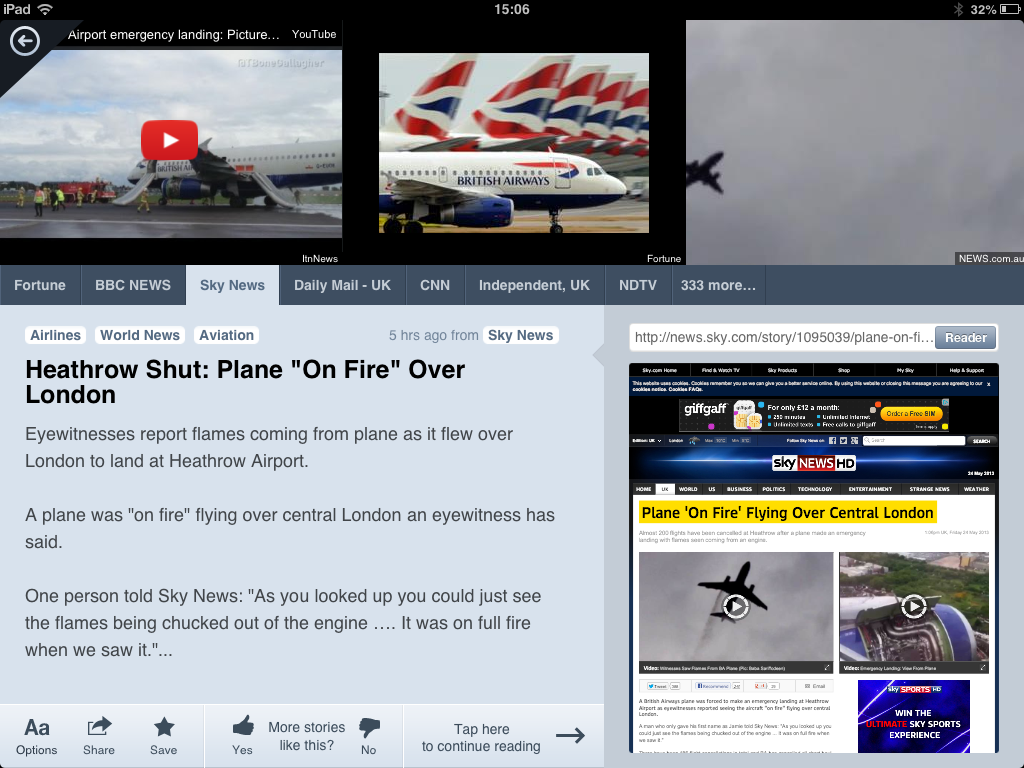Open the Daily Mail - UK tab

click(x=342, y=285)
